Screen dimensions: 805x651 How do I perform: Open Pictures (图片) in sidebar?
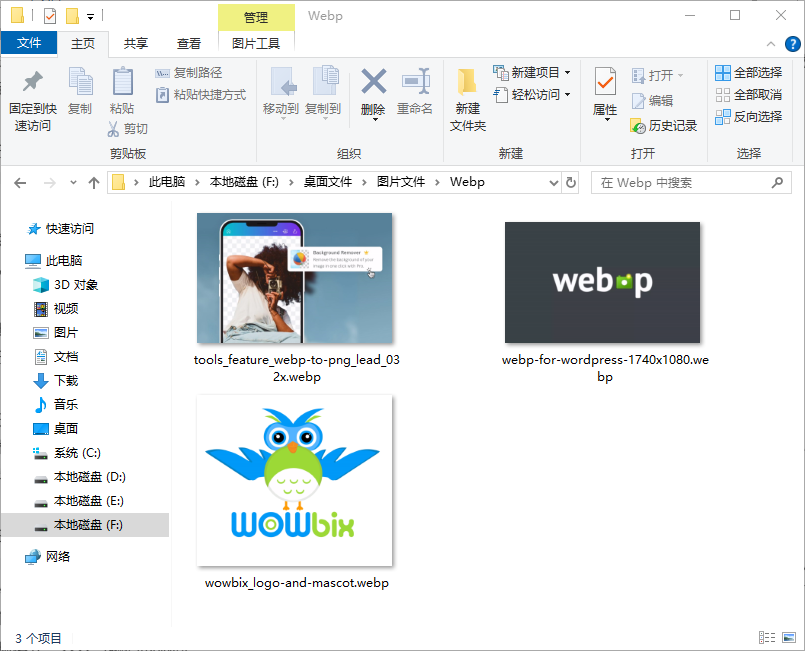[56, 333]
